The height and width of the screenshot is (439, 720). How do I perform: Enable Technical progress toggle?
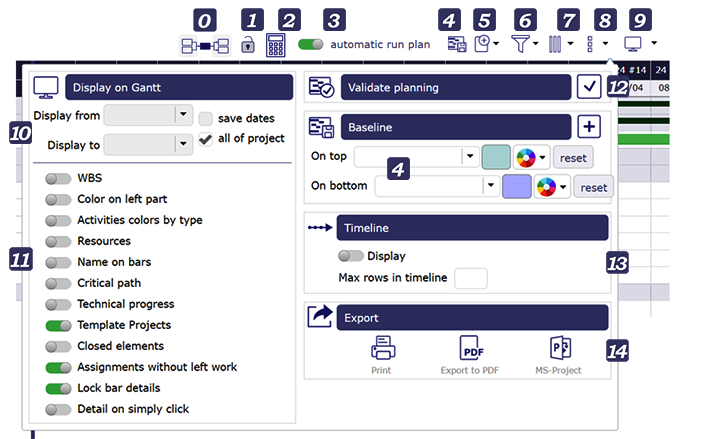58,304
